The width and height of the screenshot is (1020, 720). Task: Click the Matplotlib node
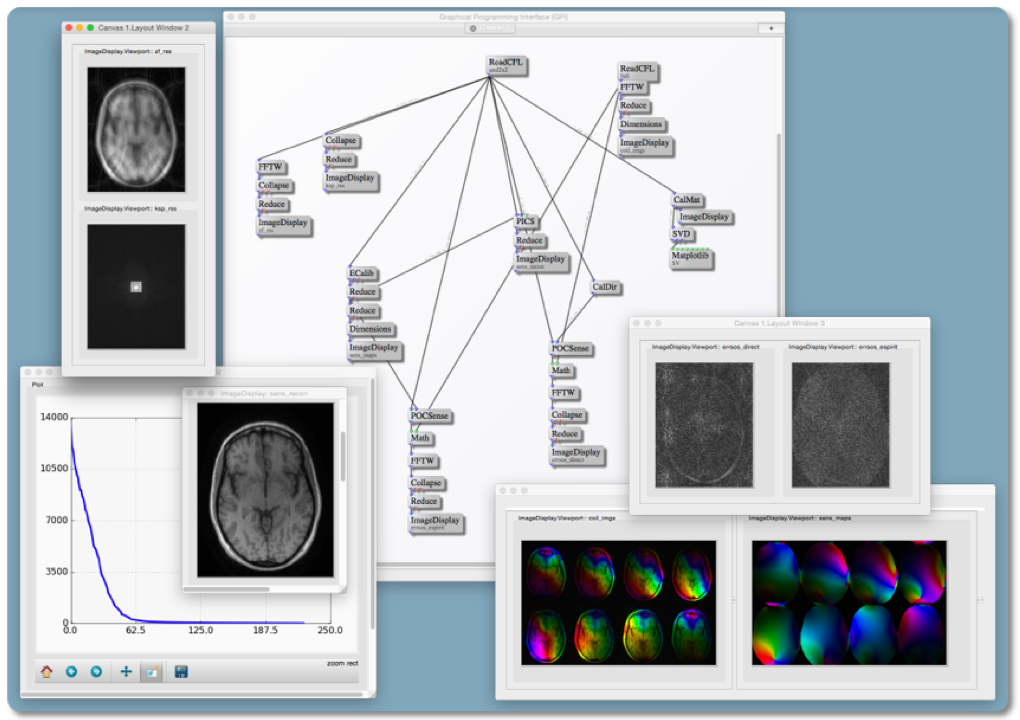[690, 256]
